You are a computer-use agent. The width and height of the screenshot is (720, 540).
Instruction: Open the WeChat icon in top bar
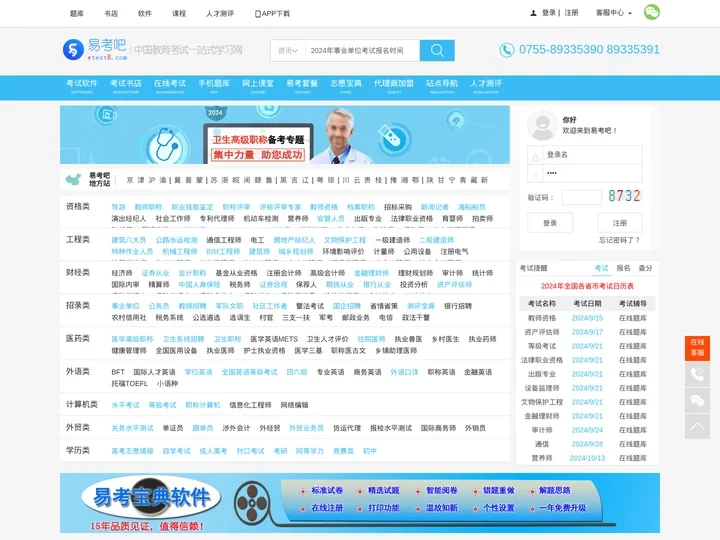pyautogui.click(x=652, y=12)
